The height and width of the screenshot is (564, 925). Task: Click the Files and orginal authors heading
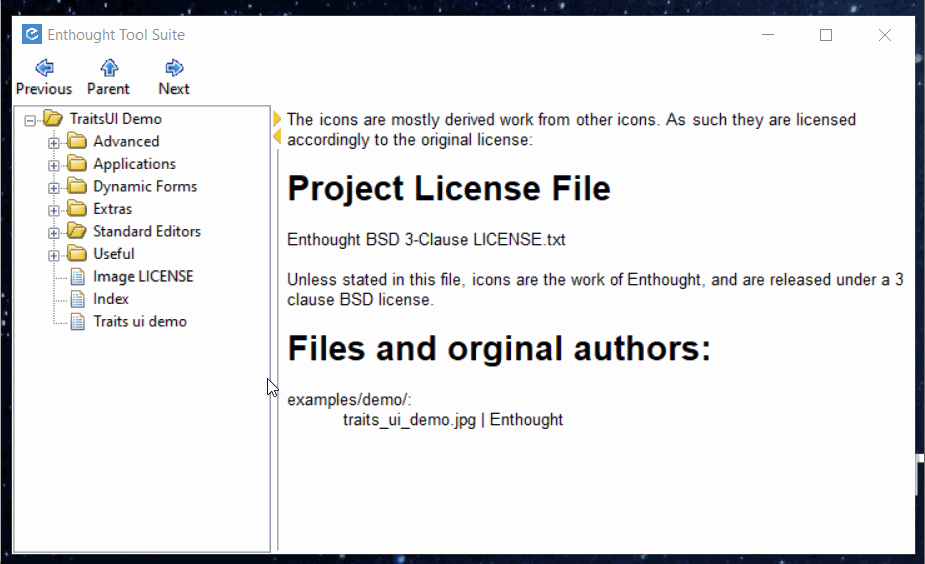pos(499,349)
